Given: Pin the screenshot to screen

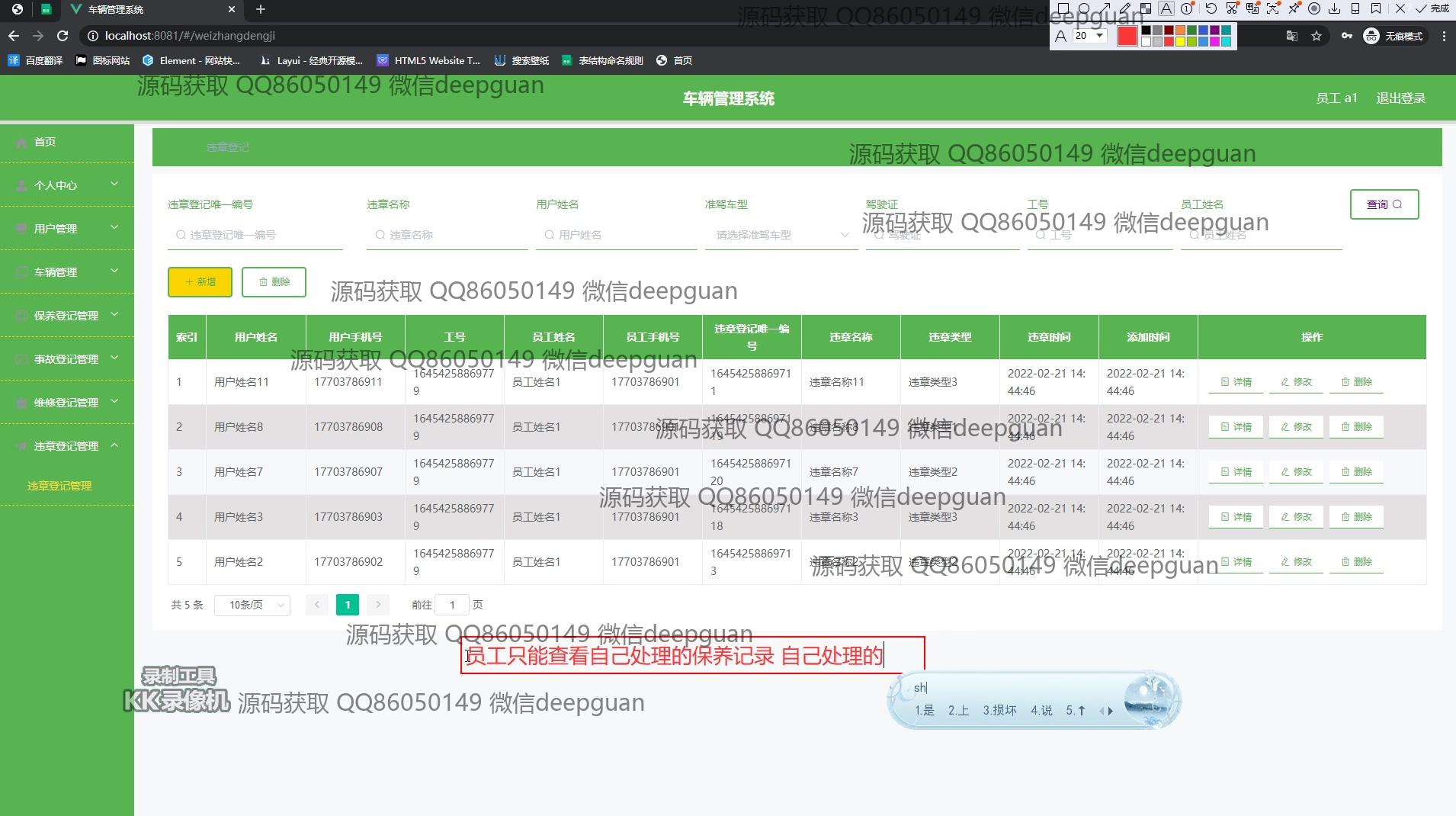Looking at the screenshot, I should 1294,9.
